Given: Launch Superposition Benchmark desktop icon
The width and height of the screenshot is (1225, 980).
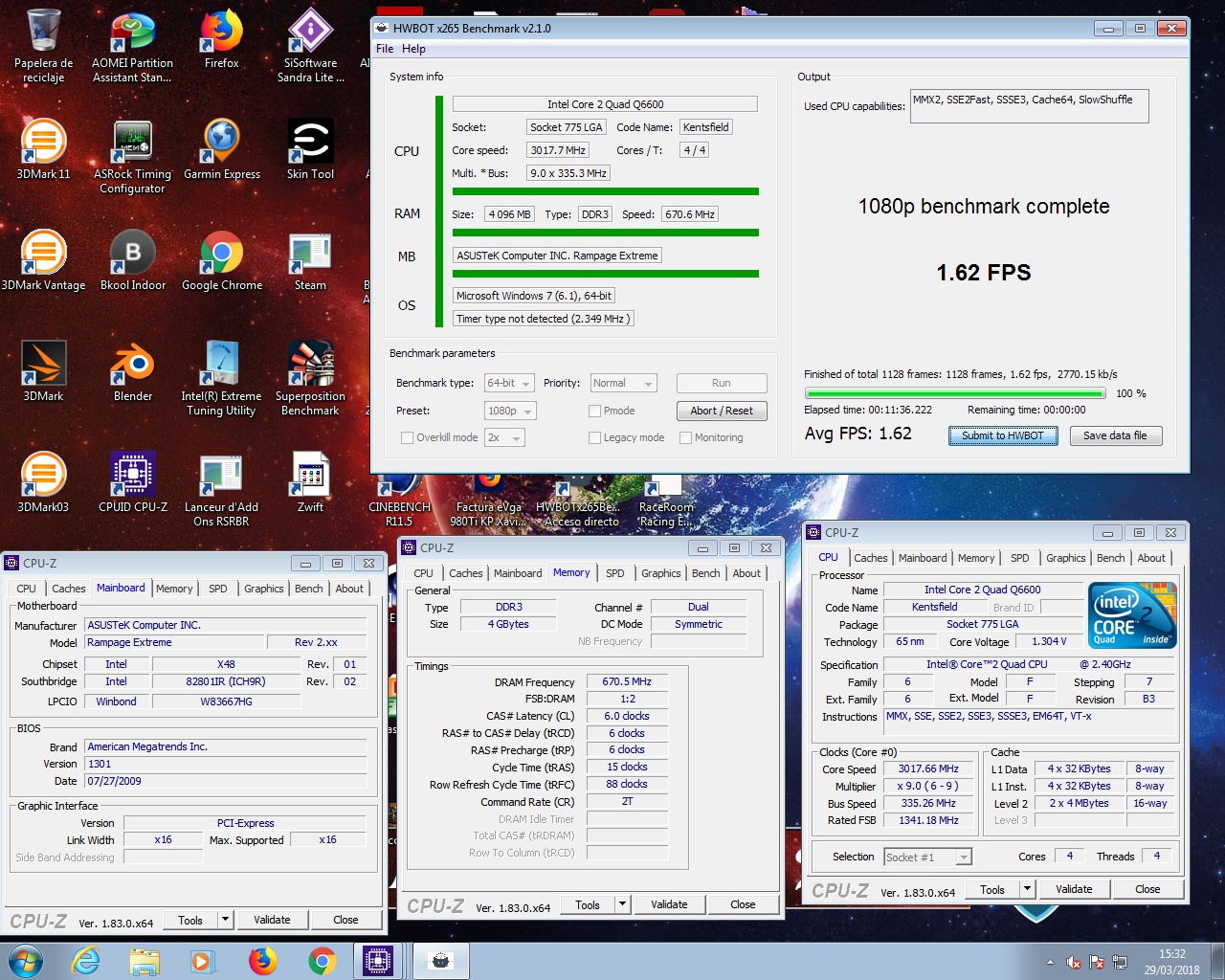Looking at the screenshot, I should tap(310, 379).
